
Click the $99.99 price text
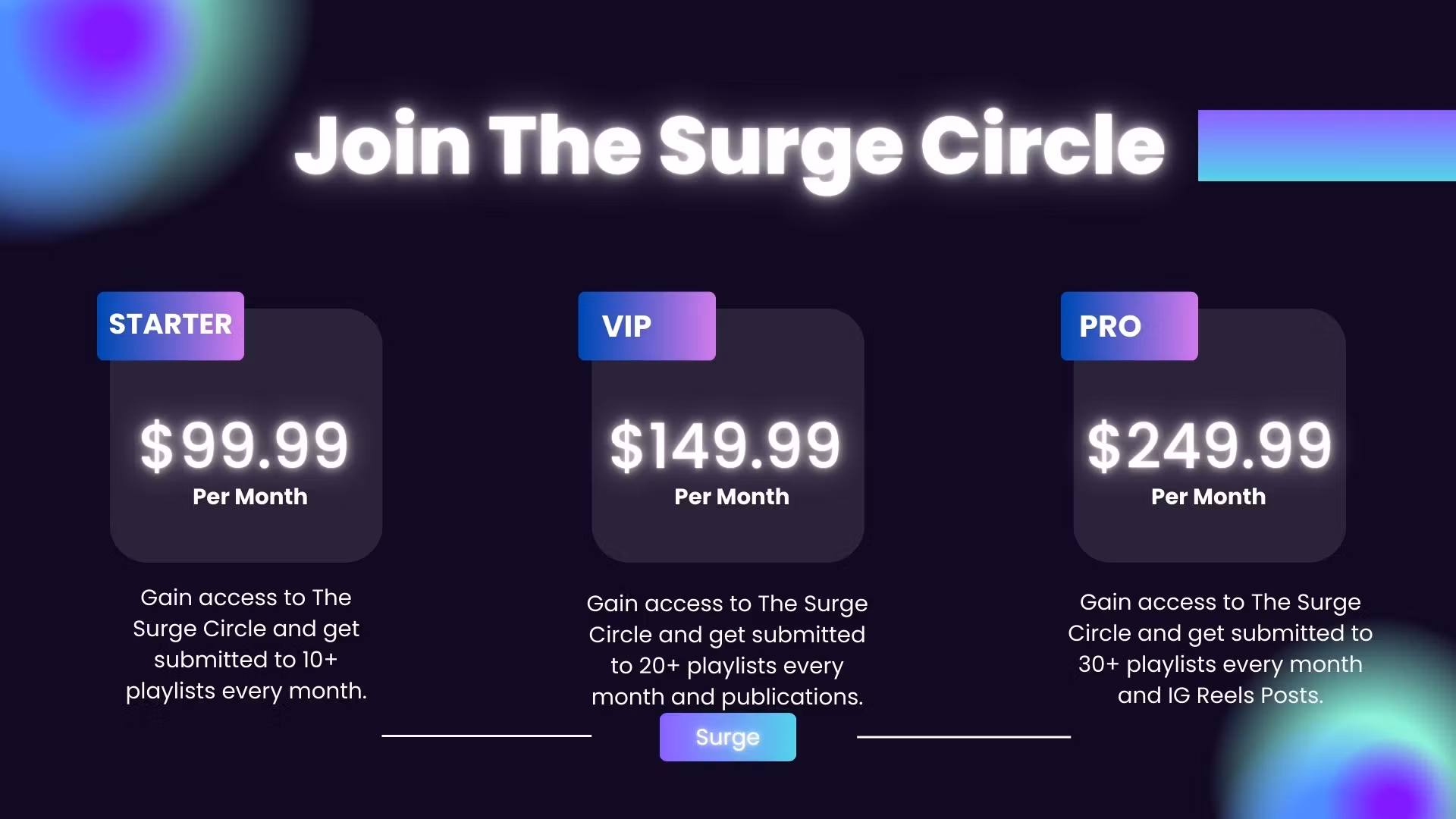[244, 446]
